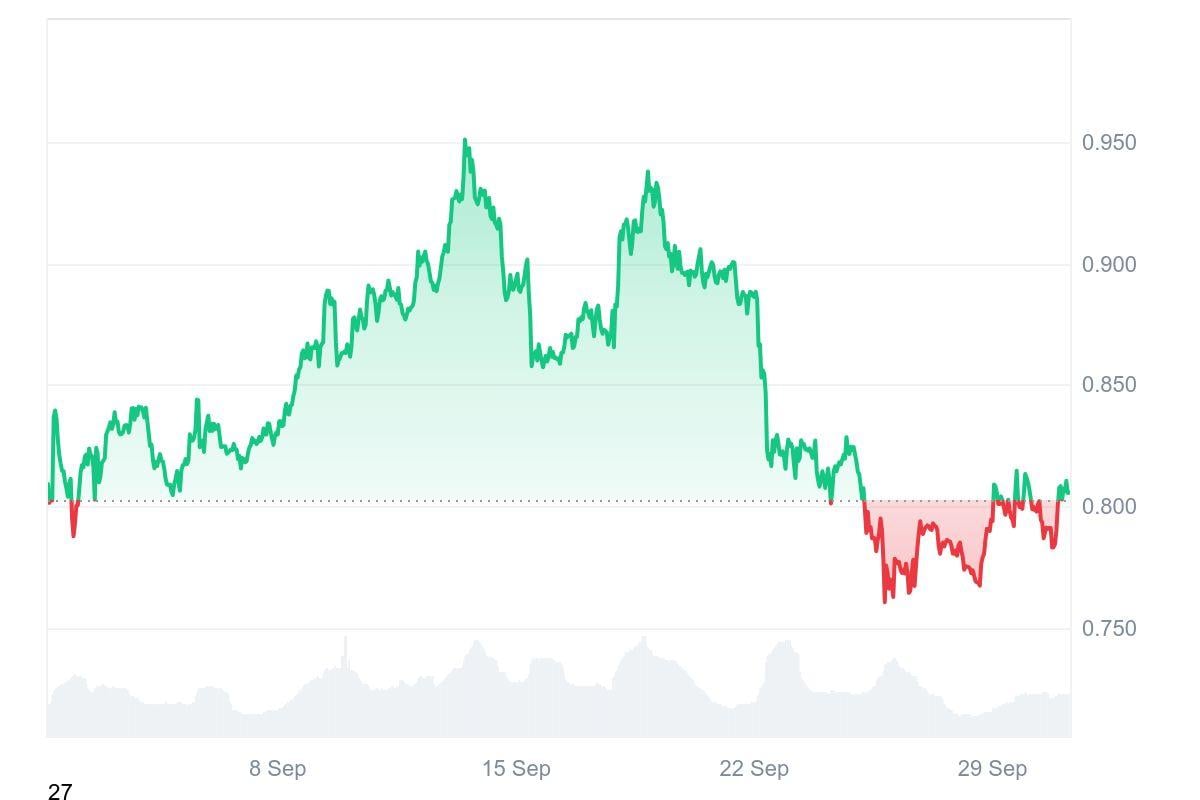The height and width of the screenshot is (800, 1200).
Task: Select the 22 Sep date label
Action: tap(754, 769)
